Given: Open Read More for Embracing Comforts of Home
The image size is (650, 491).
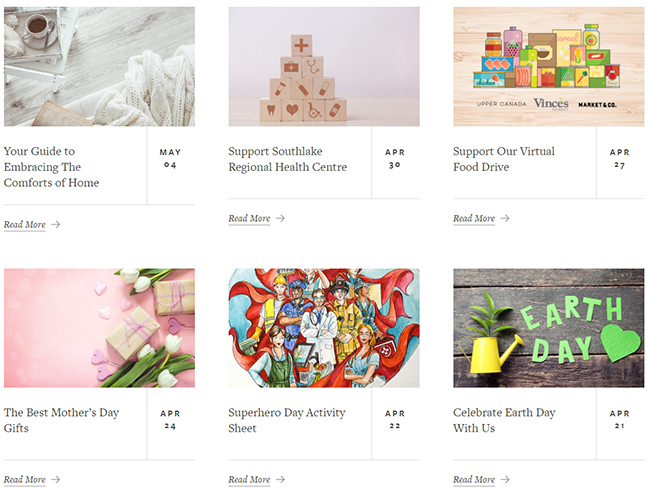Looking at the screenshot, I should coord(25,224).
